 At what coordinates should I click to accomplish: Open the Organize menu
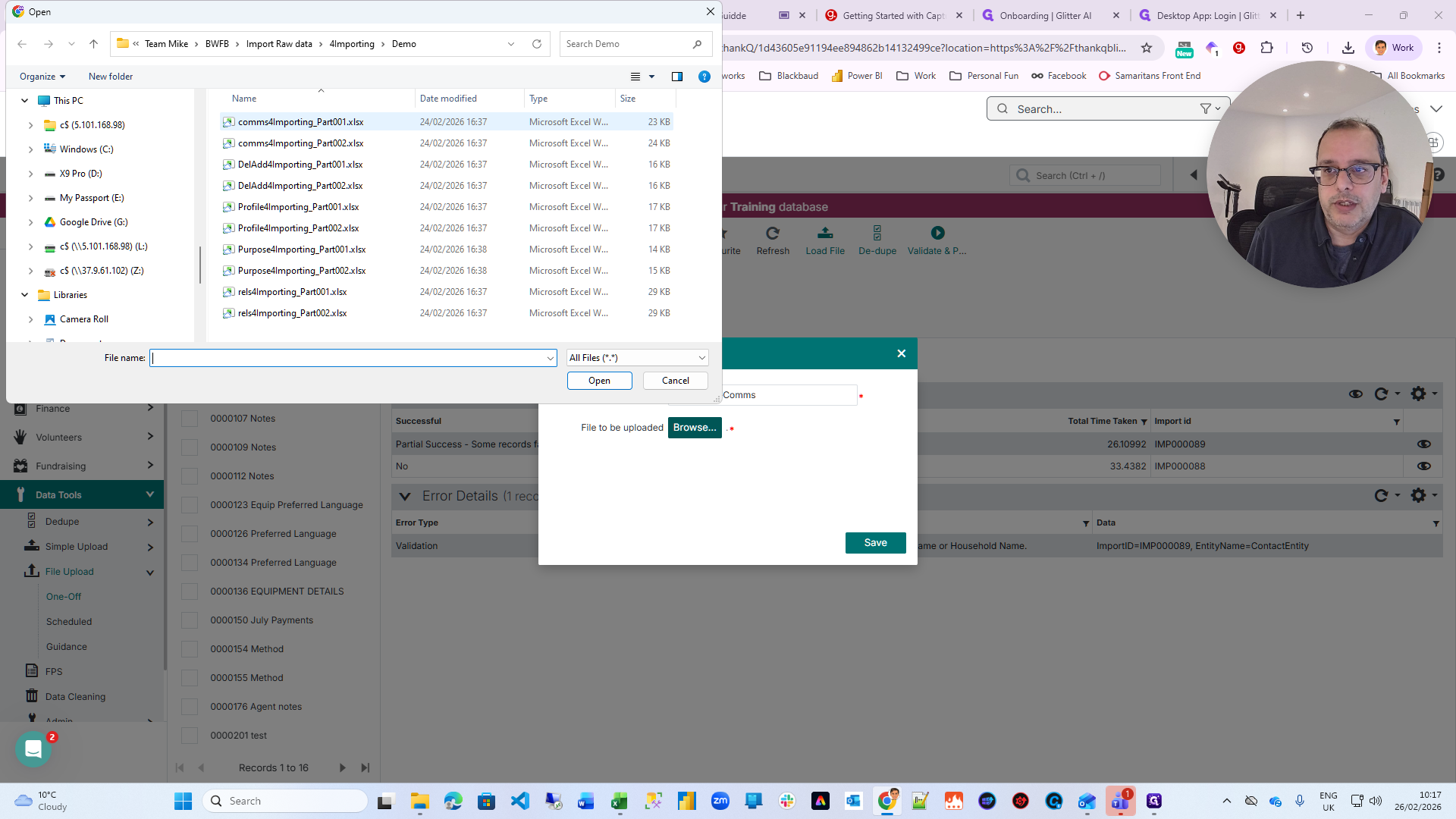42,77
